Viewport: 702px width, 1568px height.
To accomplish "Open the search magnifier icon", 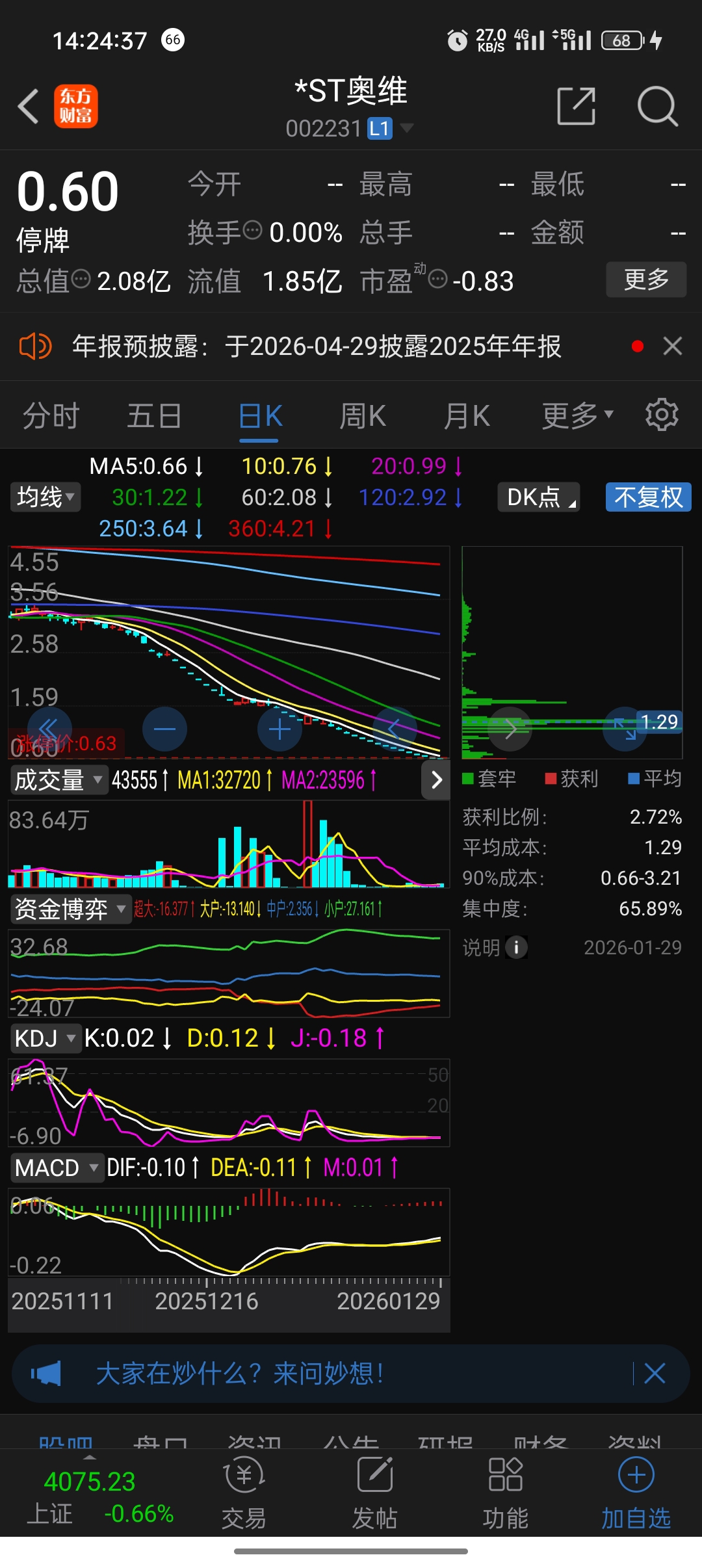I will coord(658,106).
